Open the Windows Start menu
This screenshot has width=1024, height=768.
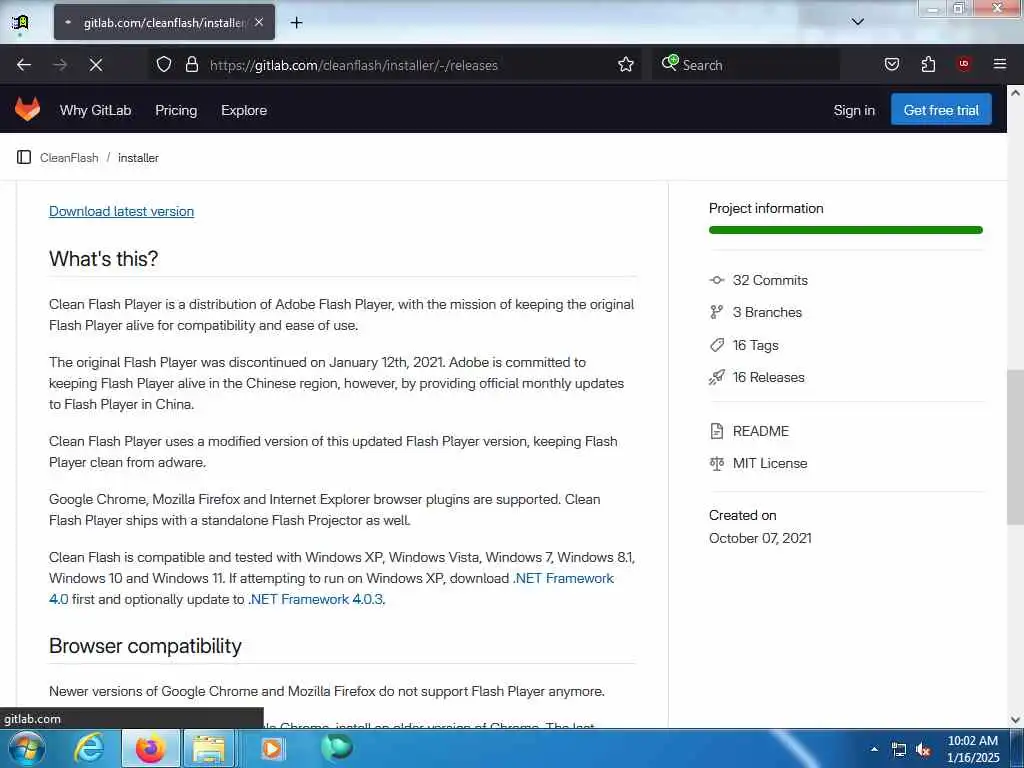click(26, 748)
